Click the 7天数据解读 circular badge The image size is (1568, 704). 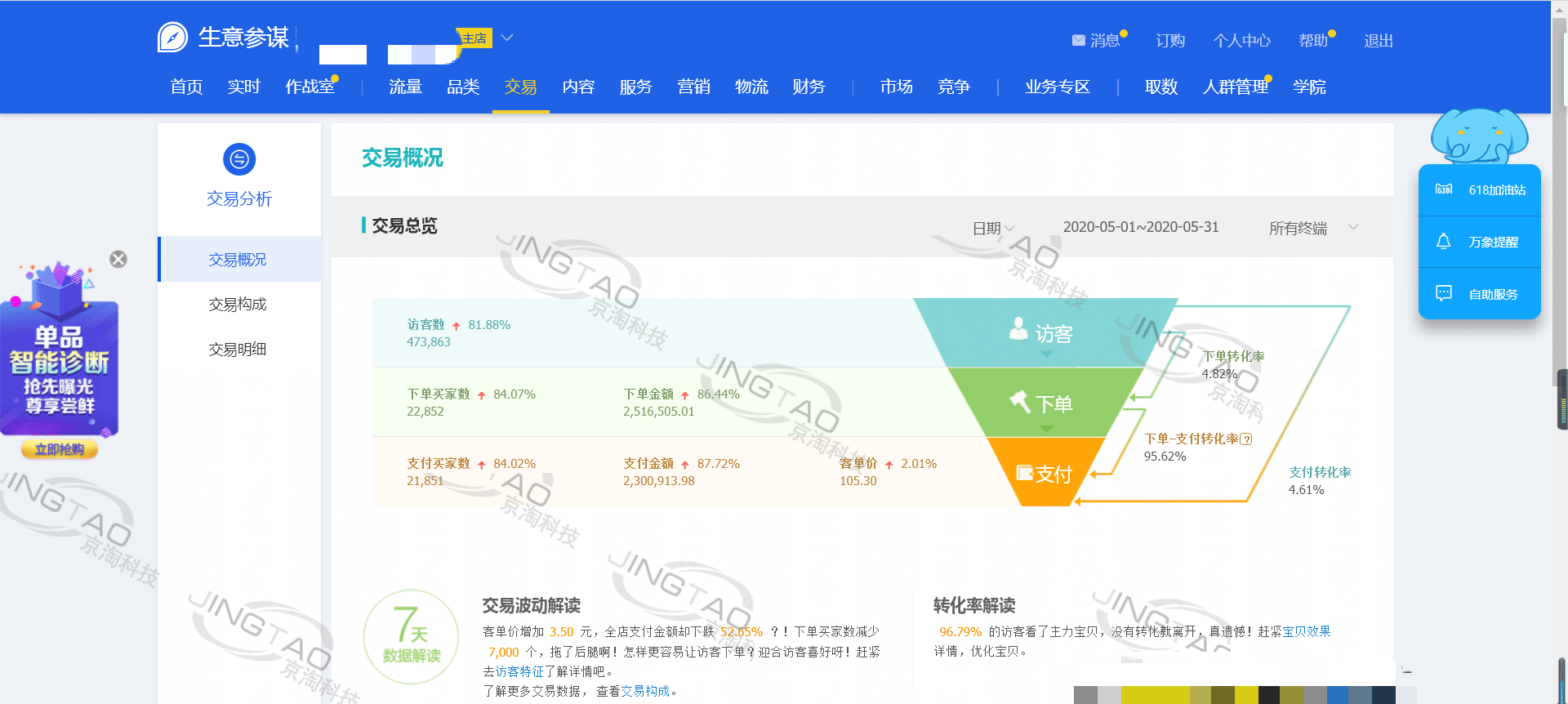coord(412,638)
